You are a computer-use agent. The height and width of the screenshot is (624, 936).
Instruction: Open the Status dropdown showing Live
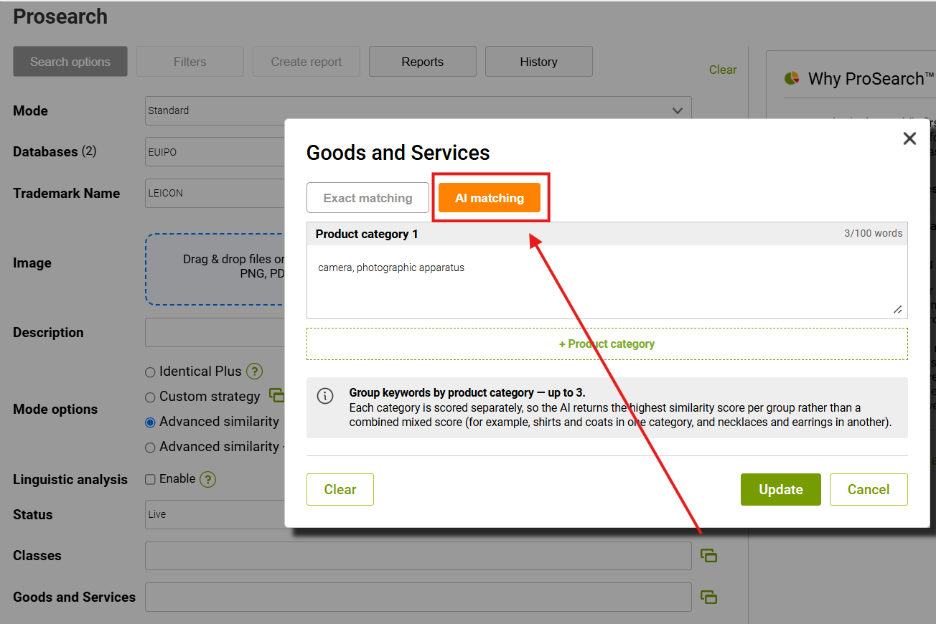pos(215,514)
